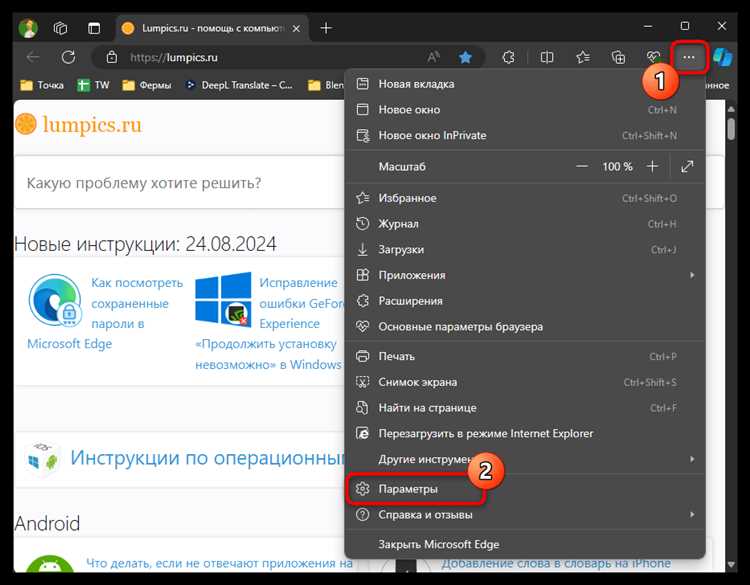This screenshot has height=585, width=750.
Task: Open the Copilot icon
Action: tap(723, 57)
